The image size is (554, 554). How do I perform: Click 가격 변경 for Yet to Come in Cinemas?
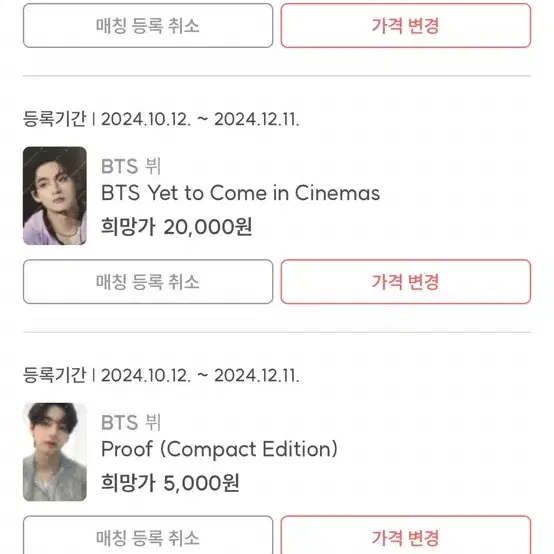(x=406, y=282)
